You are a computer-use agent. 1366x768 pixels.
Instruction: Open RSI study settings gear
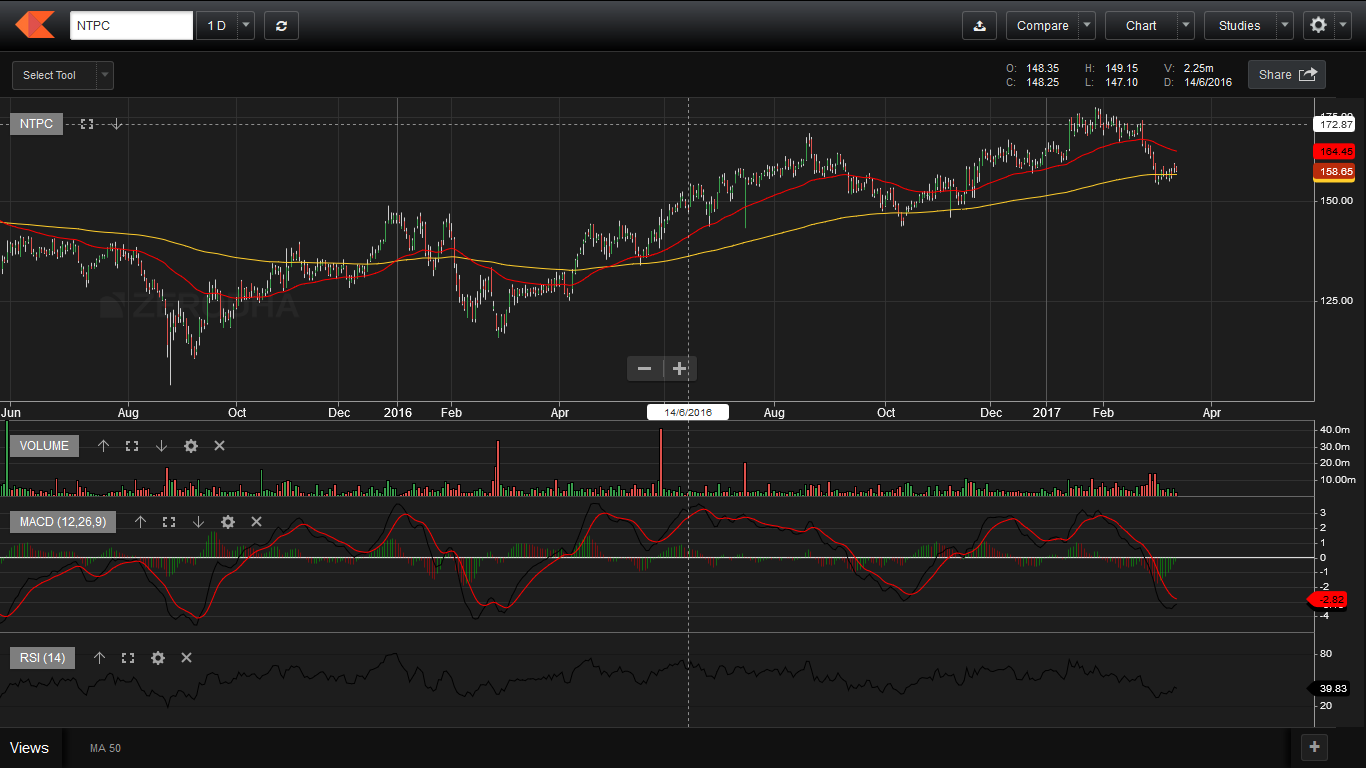pos(158,658)
